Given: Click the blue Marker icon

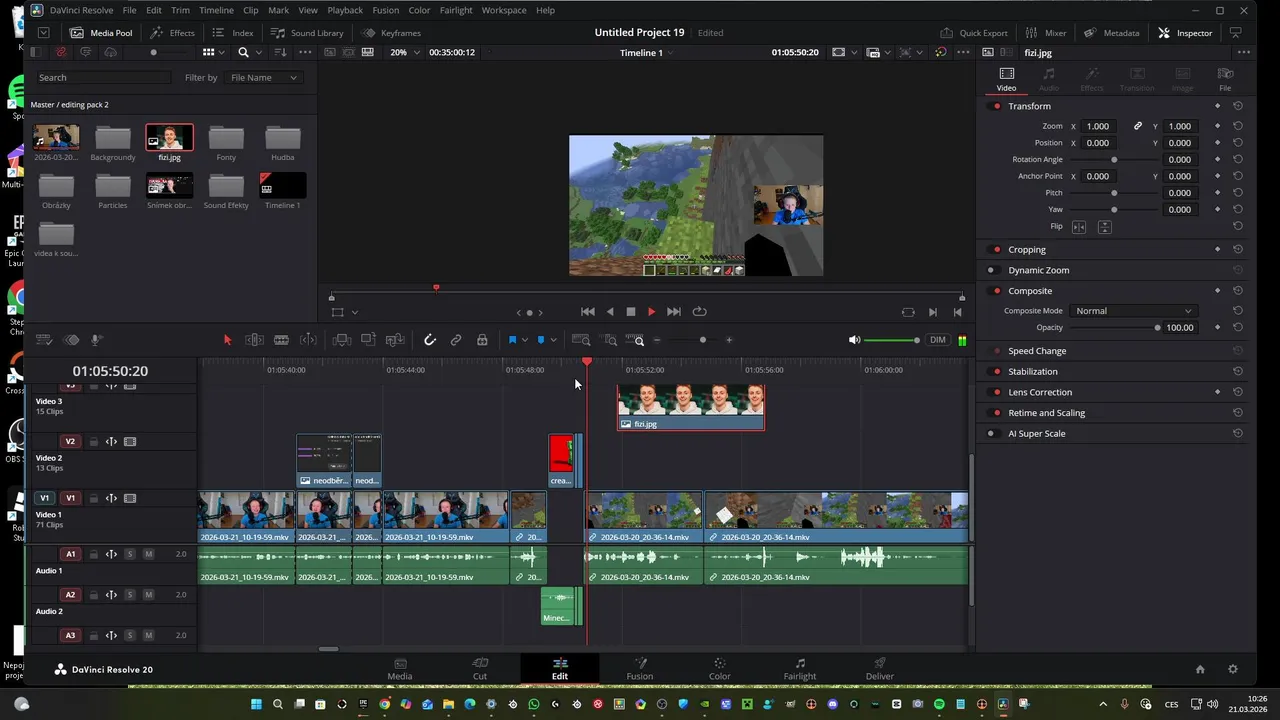Looking at the screenshot, I should [x=541, y=340].
